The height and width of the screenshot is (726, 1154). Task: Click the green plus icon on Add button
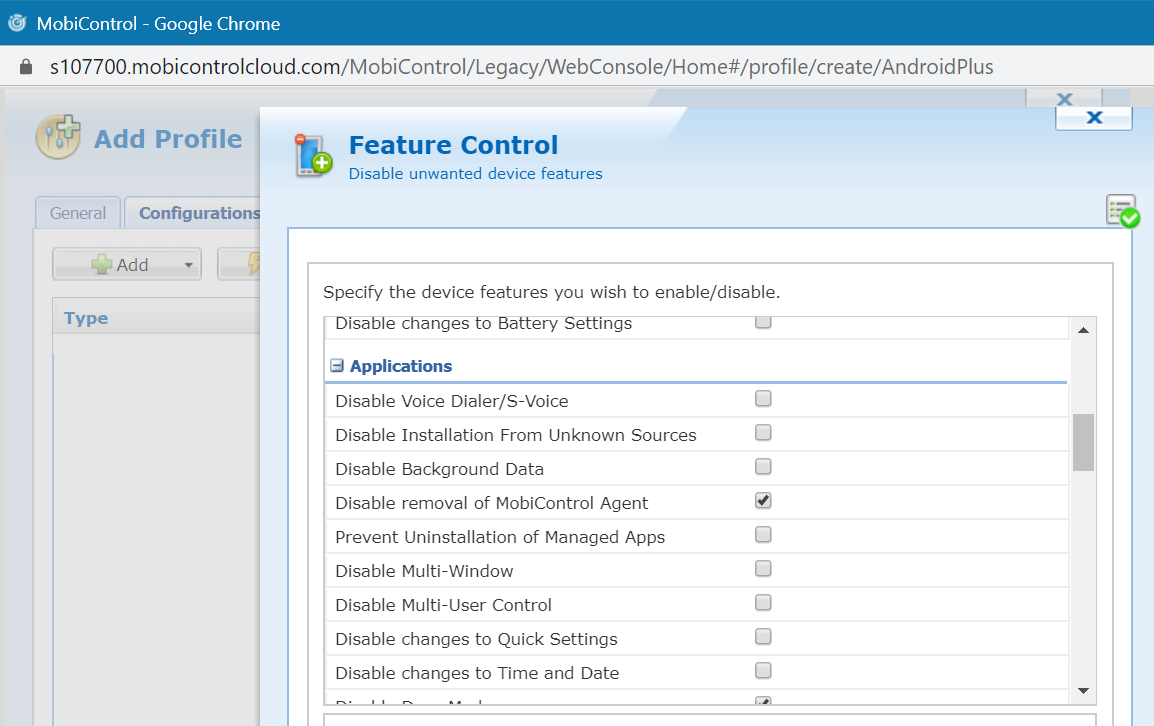(102, 264)
